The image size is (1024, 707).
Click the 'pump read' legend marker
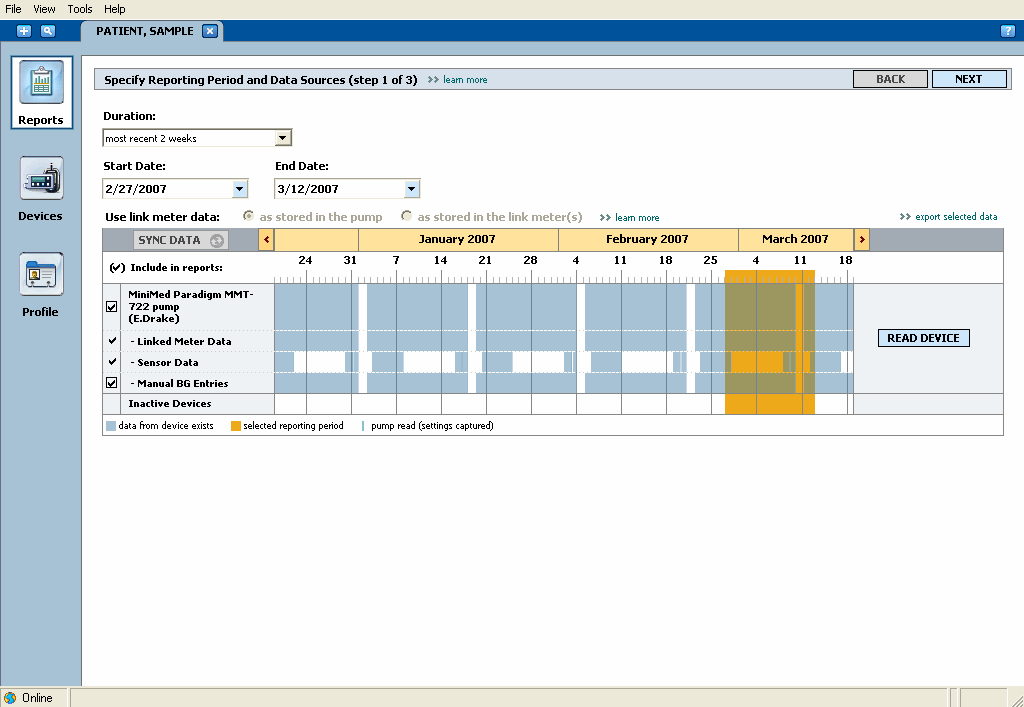[x=362, y=426]
